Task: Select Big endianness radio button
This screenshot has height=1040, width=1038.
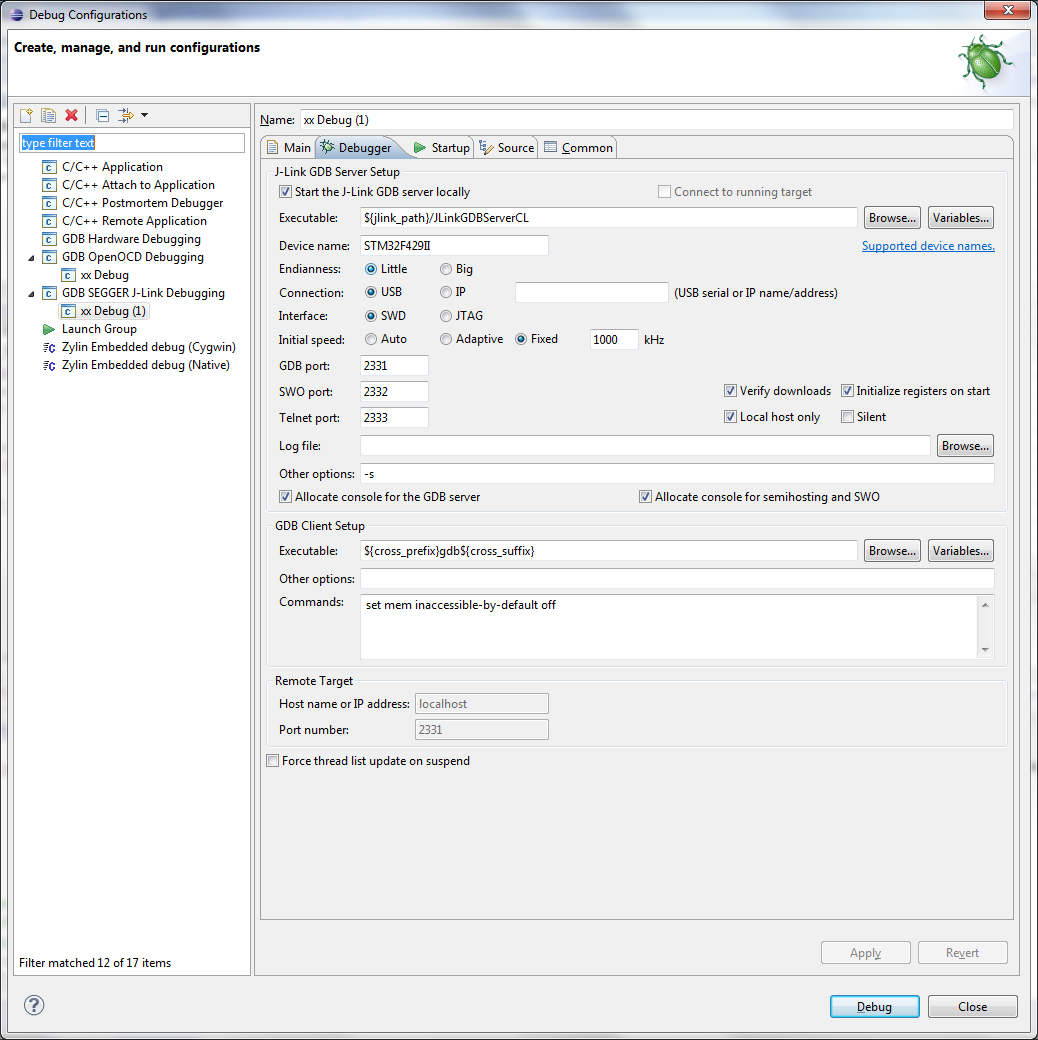Action: [x=446, y=269]
